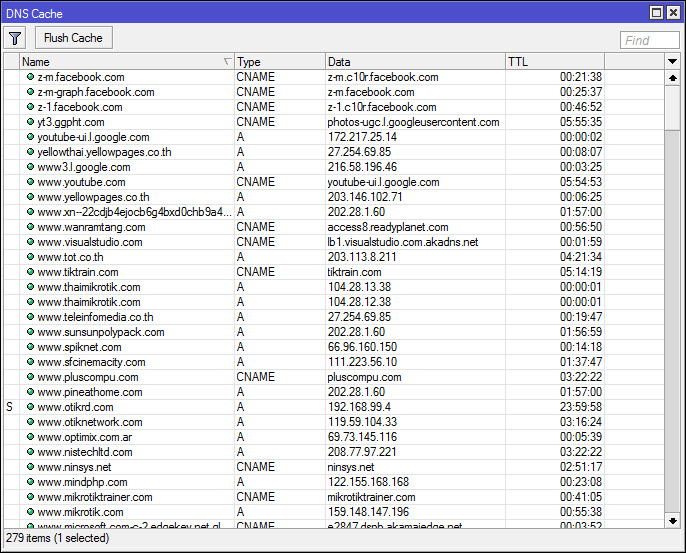Click green icon beside www.ninsys.net

[30, 467]
